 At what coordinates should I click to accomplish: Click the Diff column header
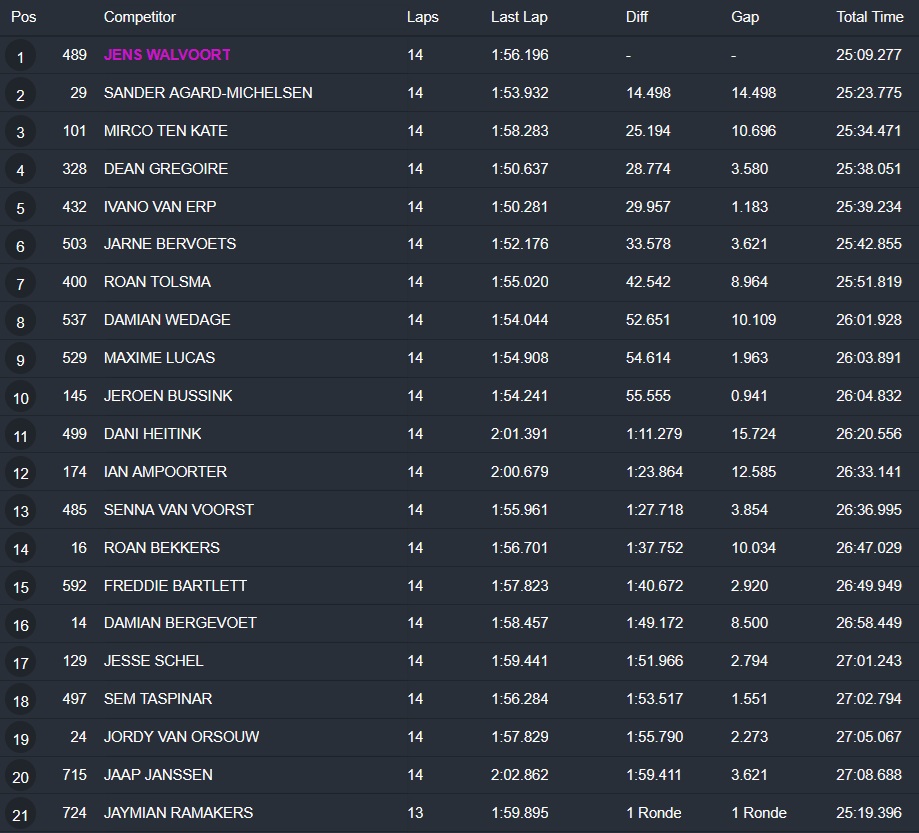tap(637, 17)
